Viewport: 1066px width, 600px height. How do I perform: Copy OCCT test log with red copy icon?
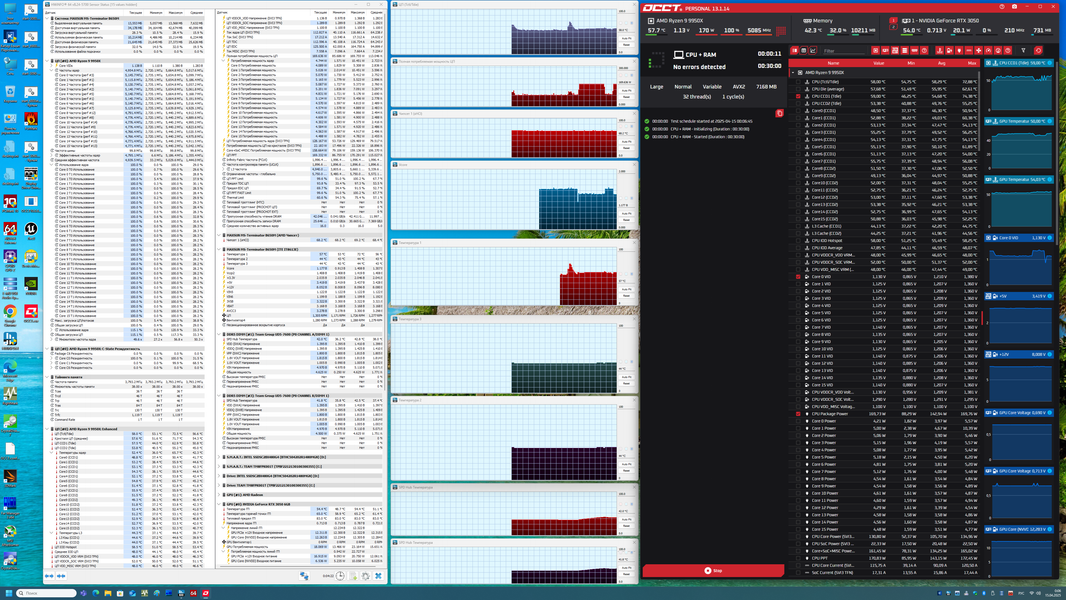(x=779, y=113)
